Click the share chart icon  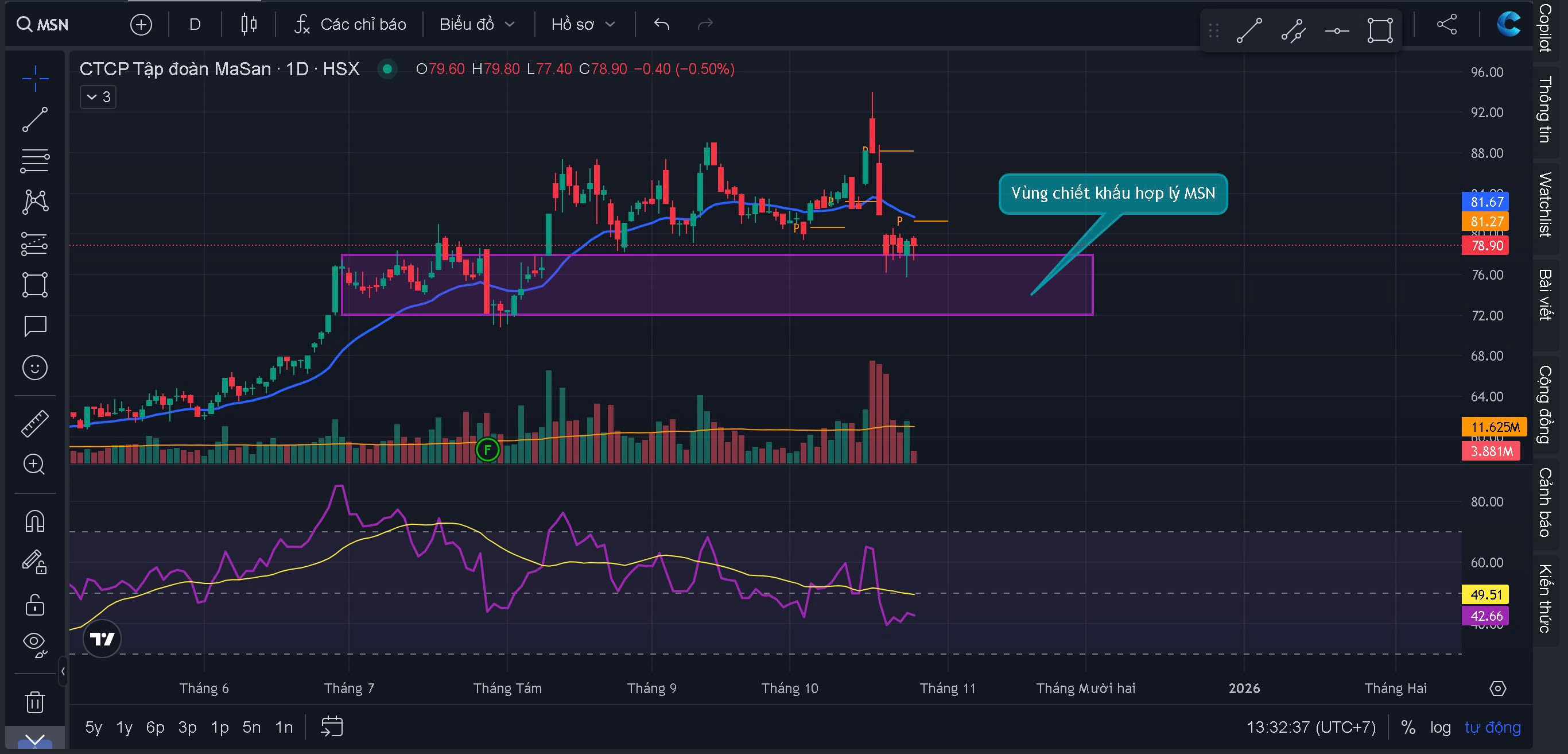(1446, 24)
